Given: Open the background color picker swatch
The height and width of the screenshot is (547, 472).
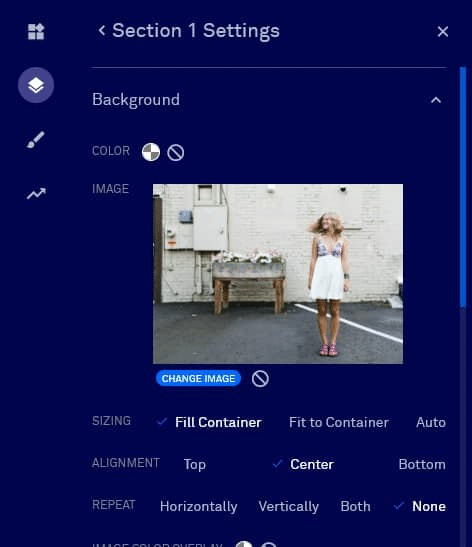Looking at the screenshot, I should 151,152.
